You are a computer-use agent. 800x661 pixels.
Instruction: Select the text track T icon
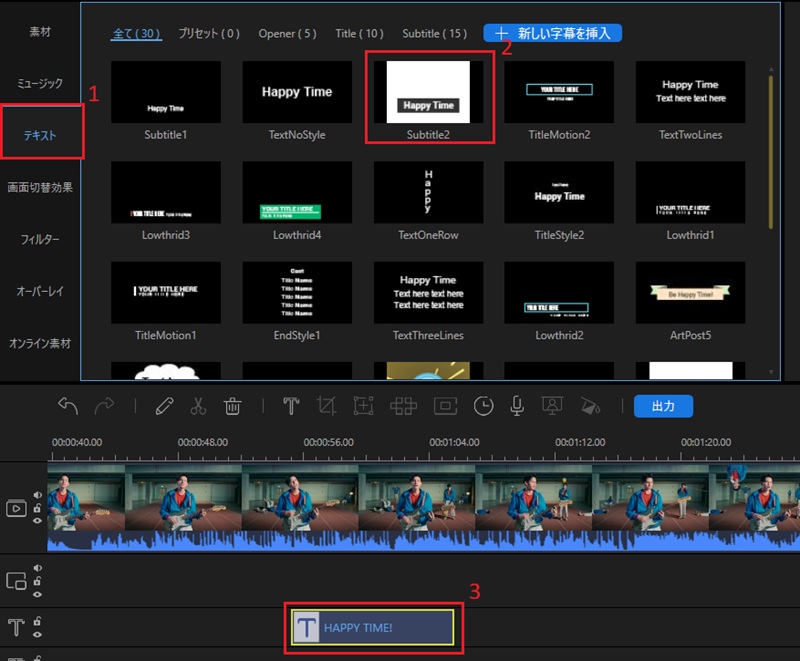click(16, 627)
